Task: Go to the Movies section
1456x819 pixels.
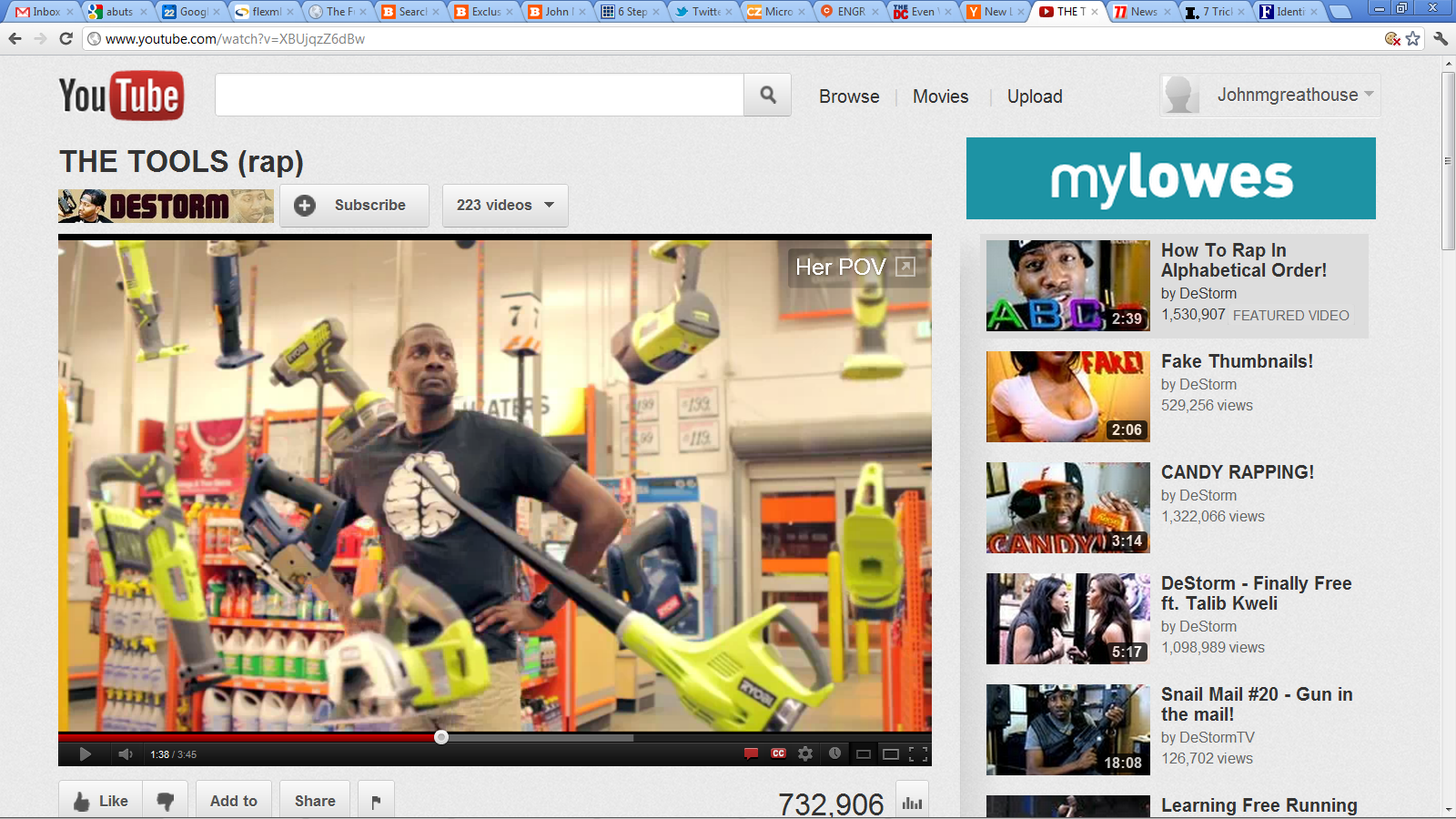Action: 940,96
